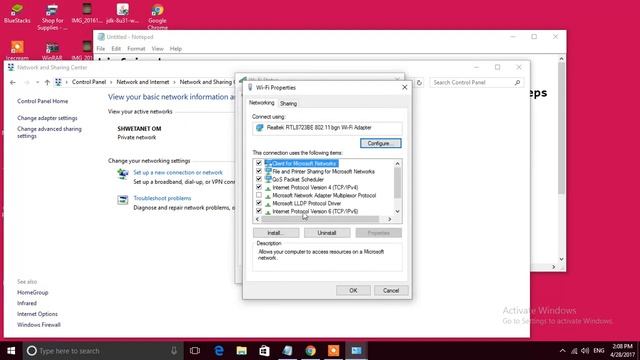The width and height of the screenshot is (640, 360).
Task: Expand recent locations dropdown in Control Panel
Action: (x=38, y=82)
